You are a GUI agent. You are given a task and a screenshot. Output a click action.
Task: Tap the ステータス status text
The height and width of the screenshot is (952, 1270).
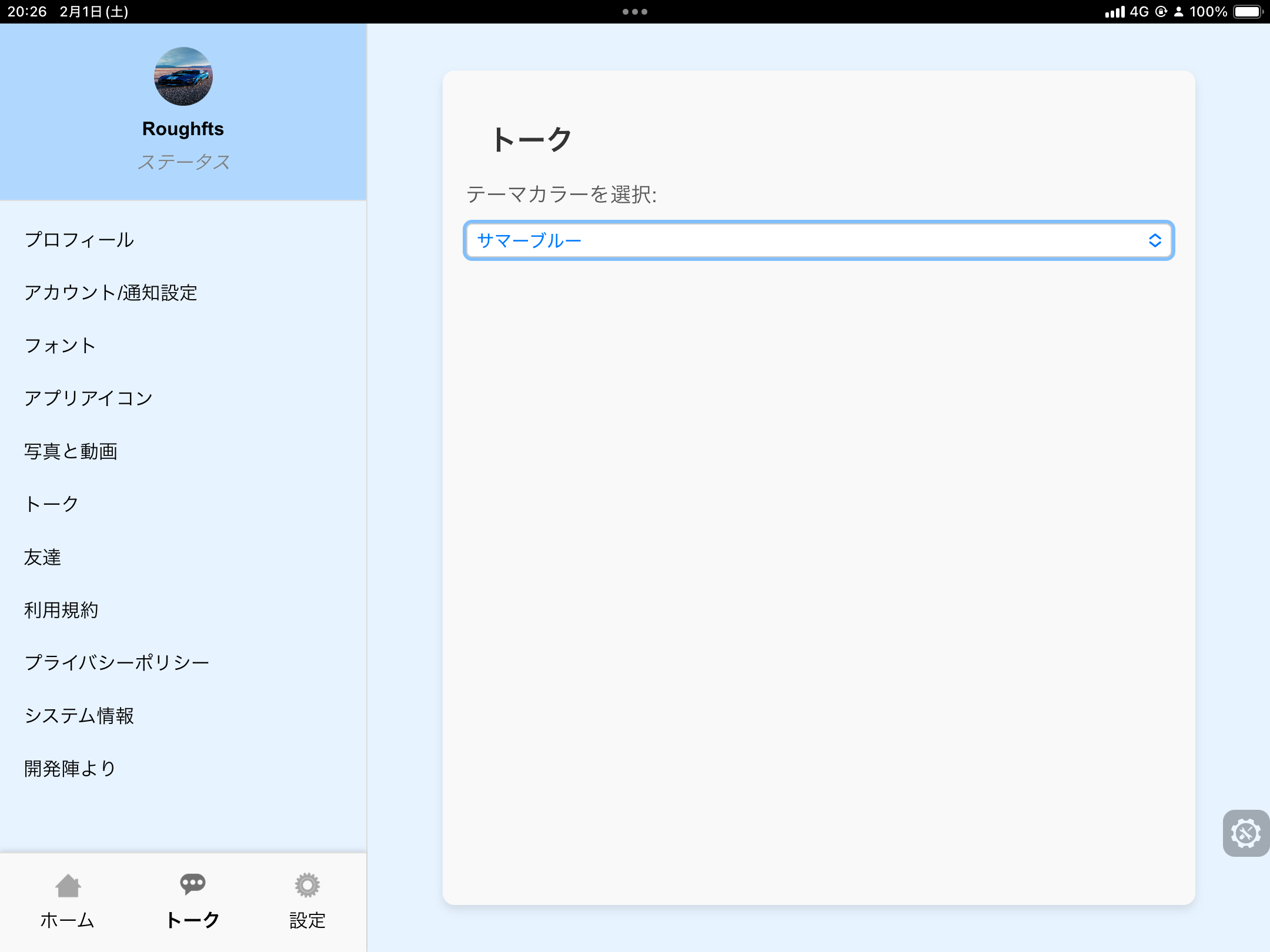click(183, 162)
